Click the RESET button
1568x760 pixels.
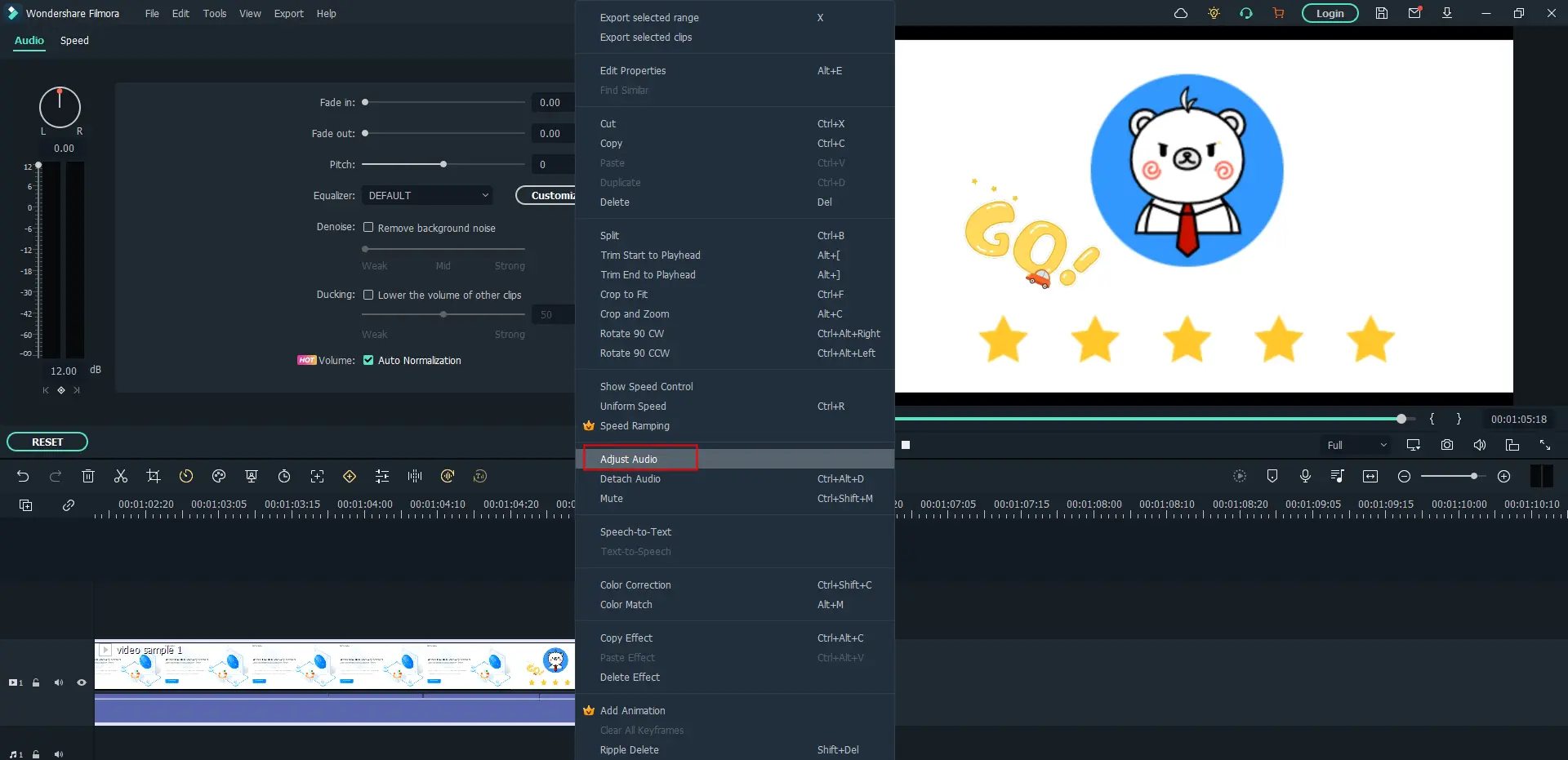(x=47, y=442)
